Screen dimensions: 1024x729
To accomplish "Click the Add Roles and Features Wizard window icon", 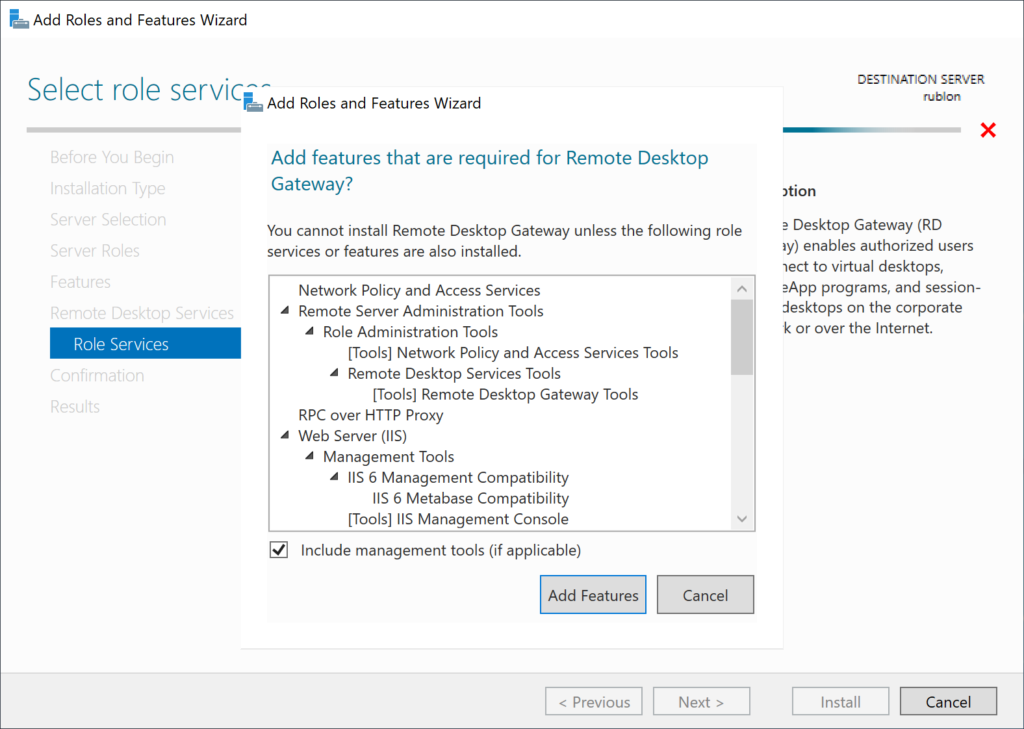I will click(x=18, y=18).
